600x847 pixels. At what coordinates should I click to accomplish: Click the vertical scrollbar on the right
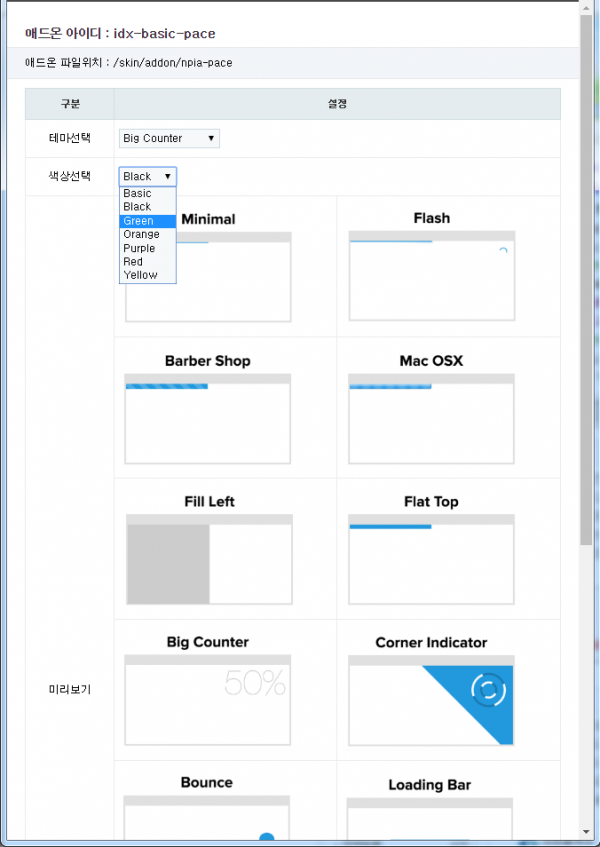click(x=587, y=280)
